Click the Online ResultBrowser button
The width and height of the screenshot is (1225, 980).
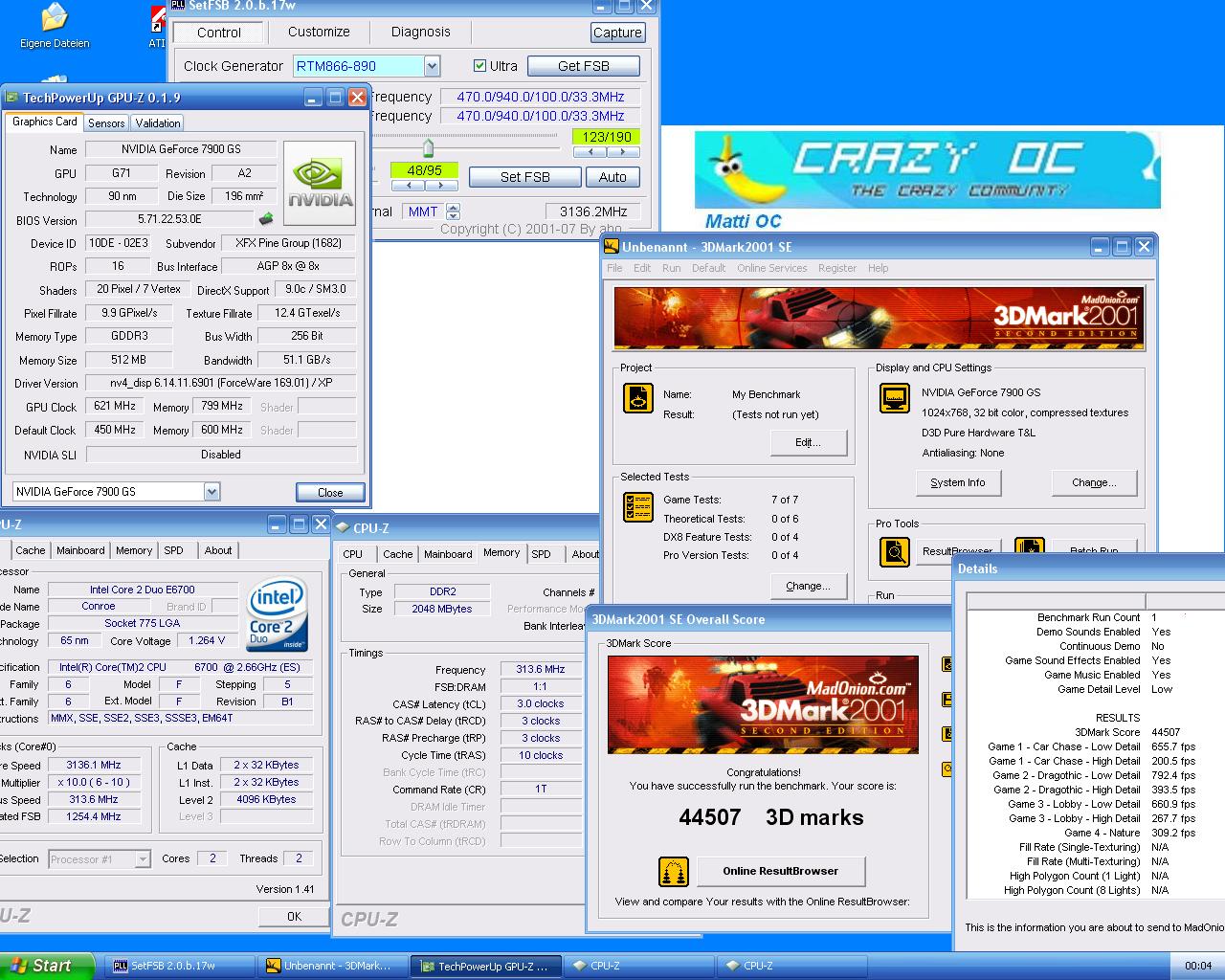[x=781, y=871]
